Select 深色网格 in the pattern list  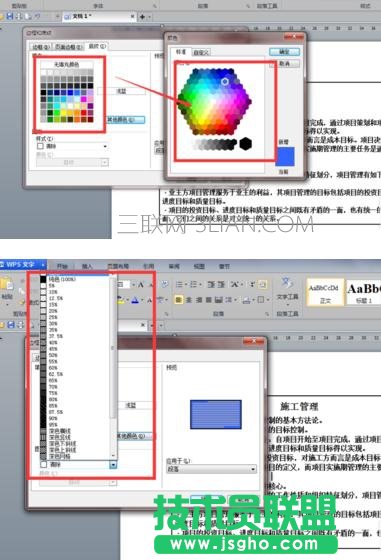pyautogui.click(x=75, y=456)
